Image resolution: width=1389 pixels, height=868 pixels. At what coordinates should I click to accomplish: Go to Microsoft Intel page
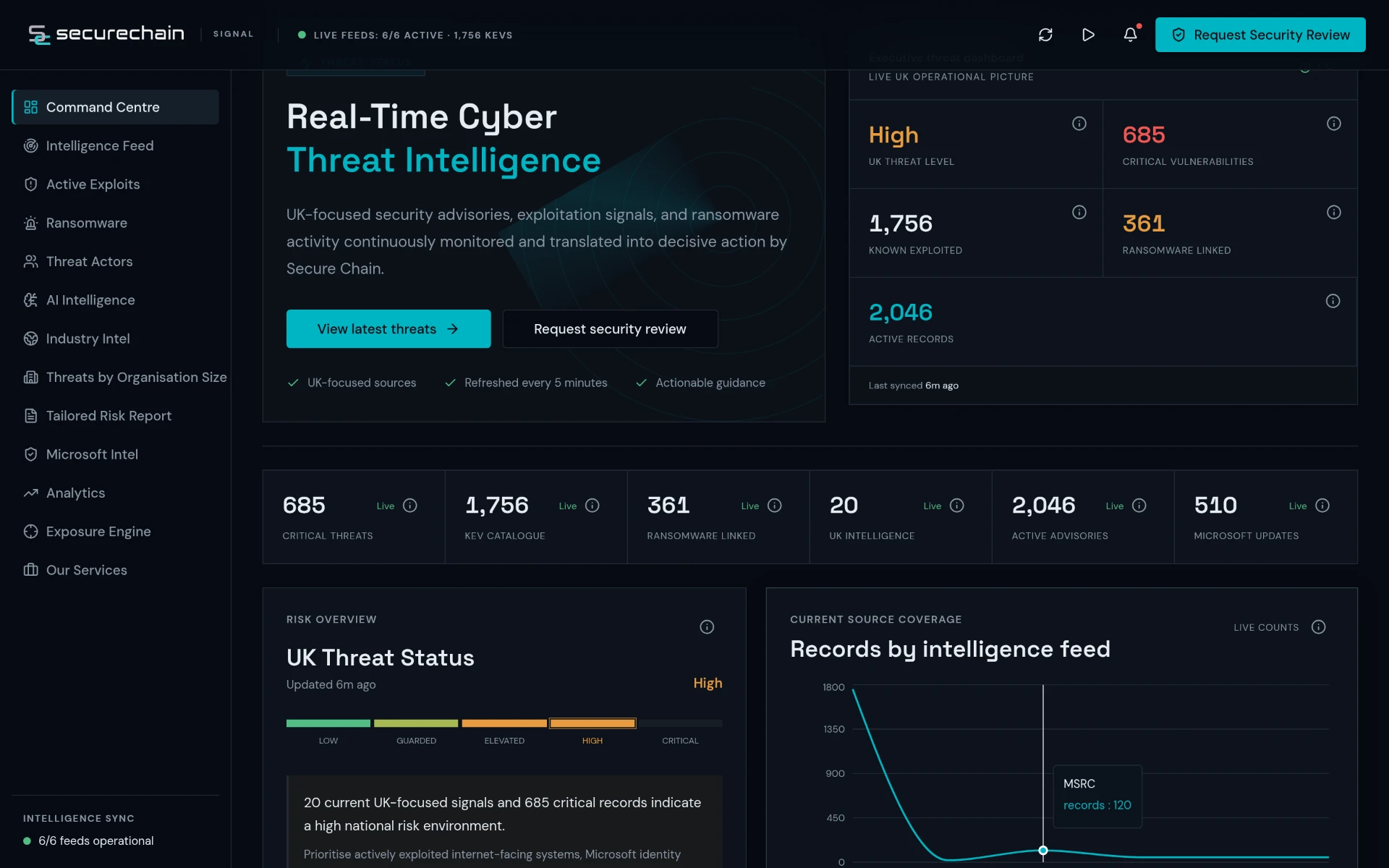(116, 454)
